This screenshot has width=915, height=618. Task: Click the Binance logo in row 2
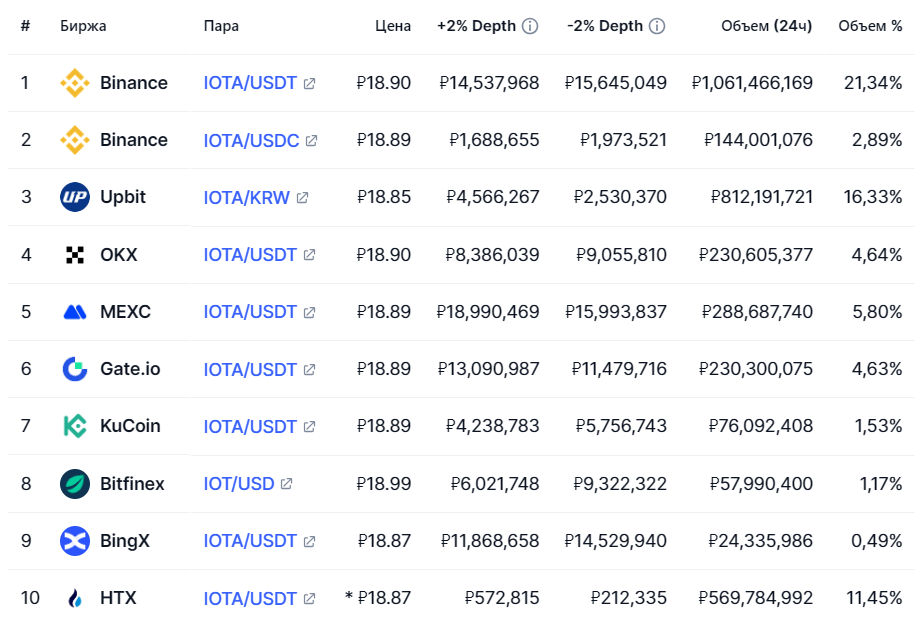point(75,140)
